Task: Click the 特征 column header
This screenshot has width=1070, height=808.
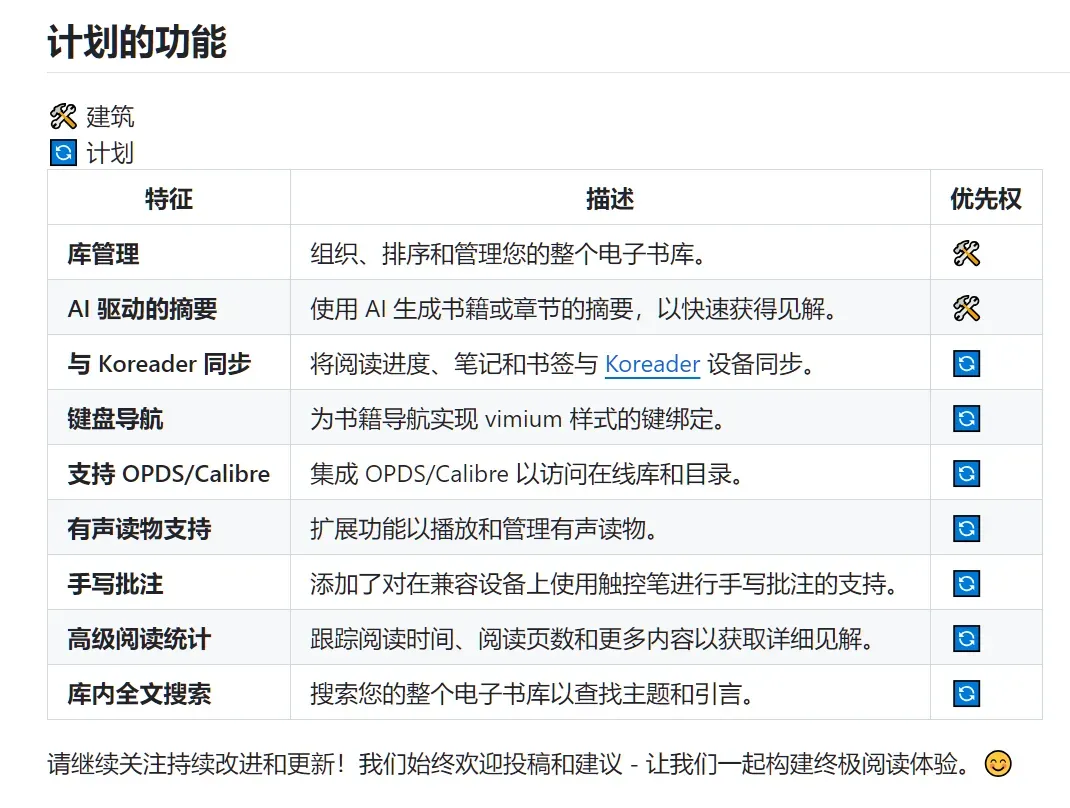Action: pos(169,199)
